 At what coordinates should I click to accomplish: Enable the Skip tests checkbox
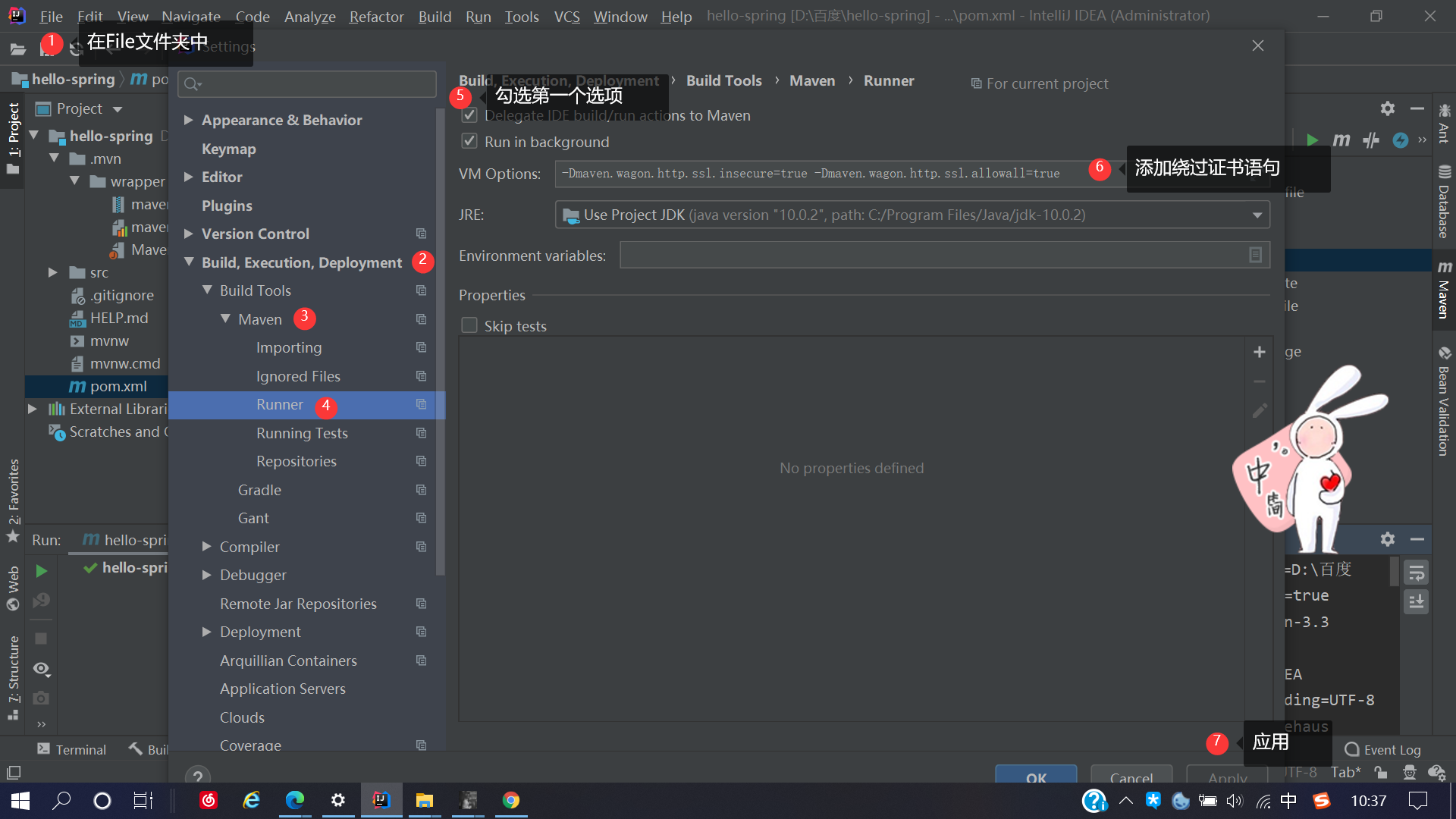[469, 326]
